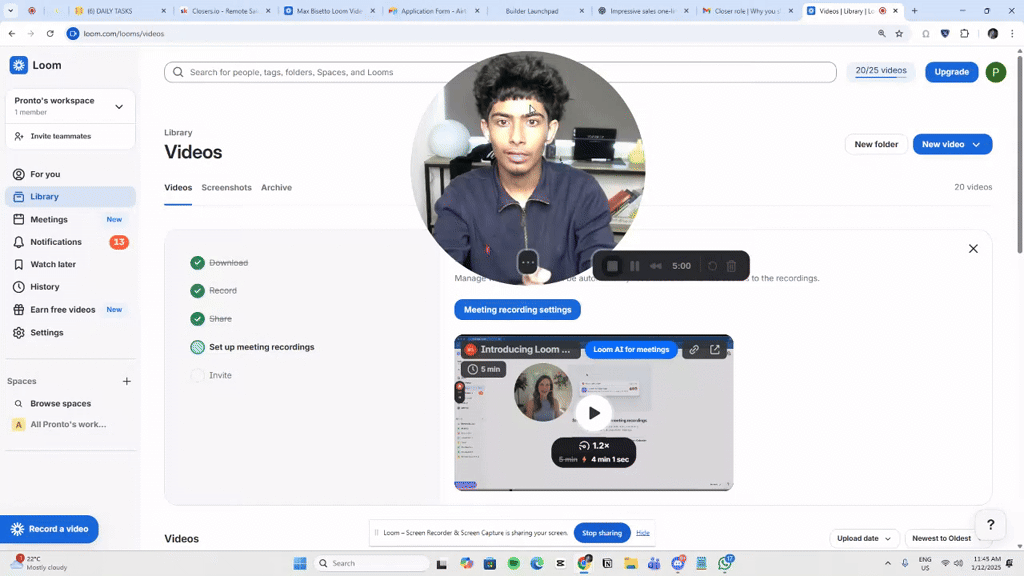Click the rewind recording icon
Image resolution: width=1024 pixels, height=576 pixels.
[x=656, y=266]
